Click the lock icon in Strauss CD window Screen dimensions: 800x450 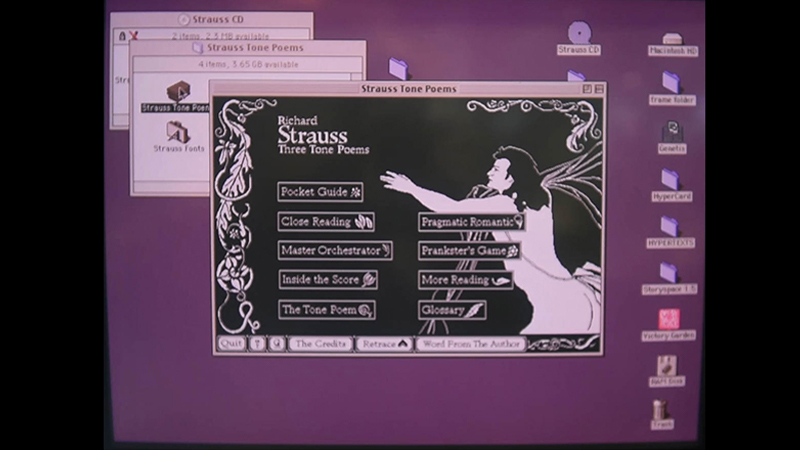pyautogui.click(x=122, y=36)
